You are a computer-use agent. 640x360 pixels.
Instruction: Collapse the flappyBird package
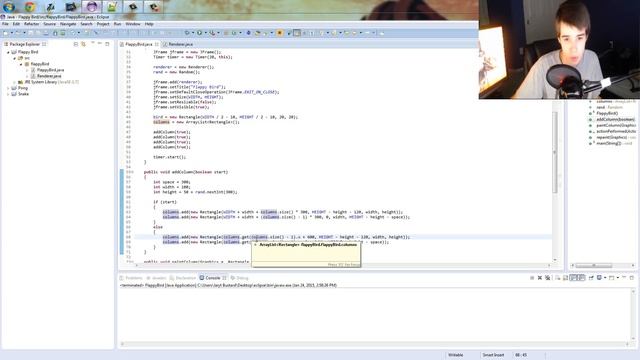[x=21, y=64]
